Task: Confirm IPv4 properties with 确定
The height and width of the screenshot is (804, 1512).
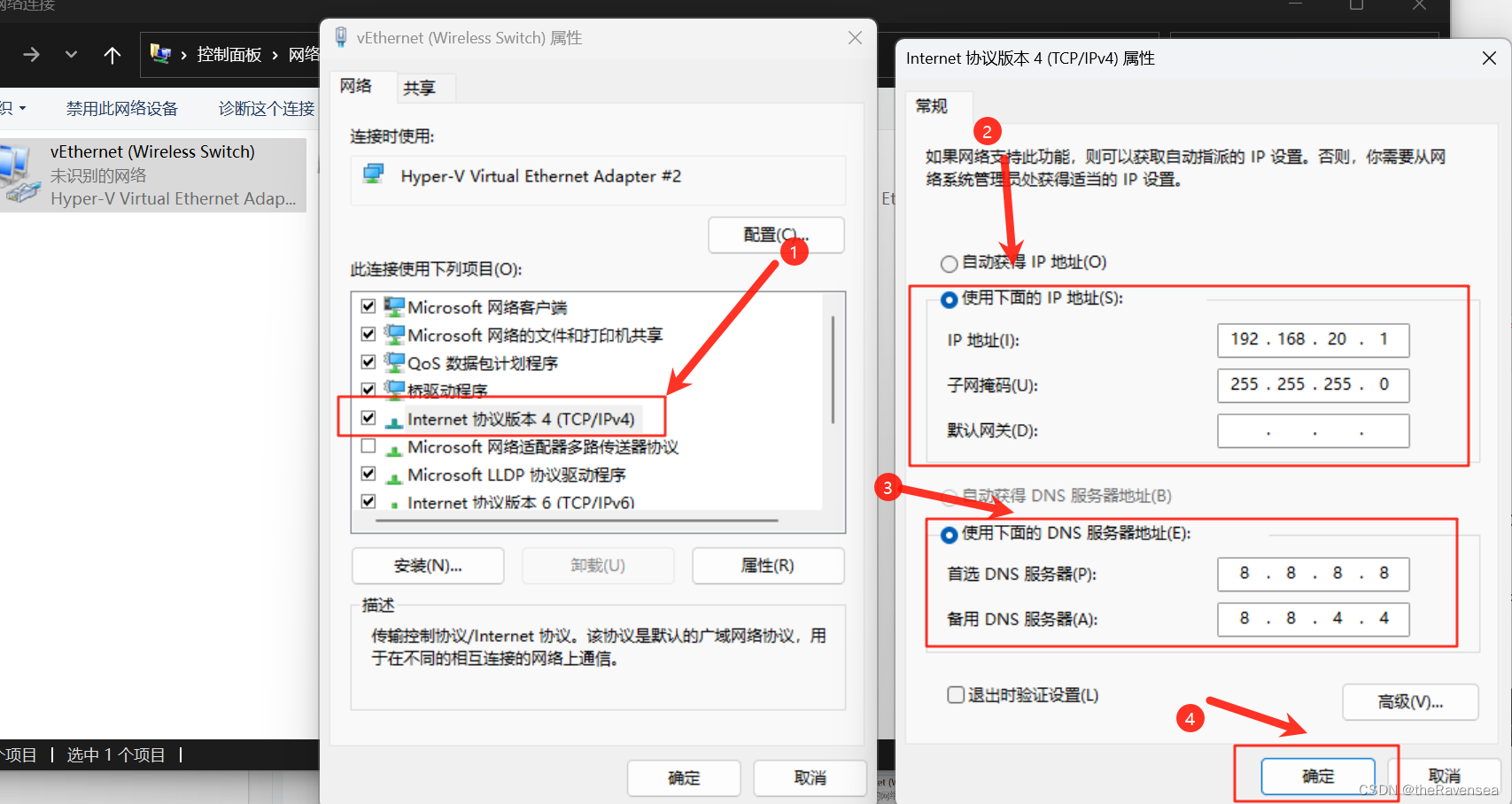Action: click(1318, 777)
